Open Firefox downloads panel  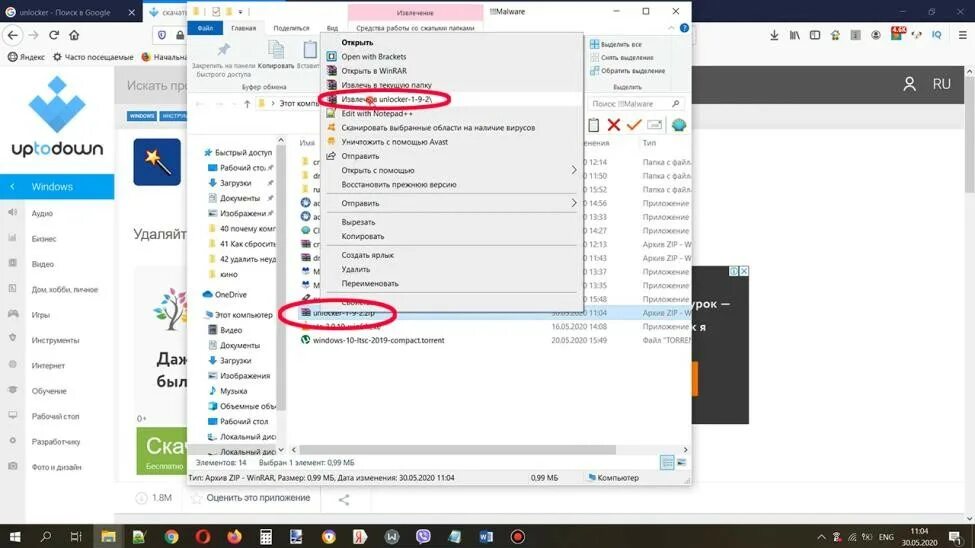click(x=774, y=35)
